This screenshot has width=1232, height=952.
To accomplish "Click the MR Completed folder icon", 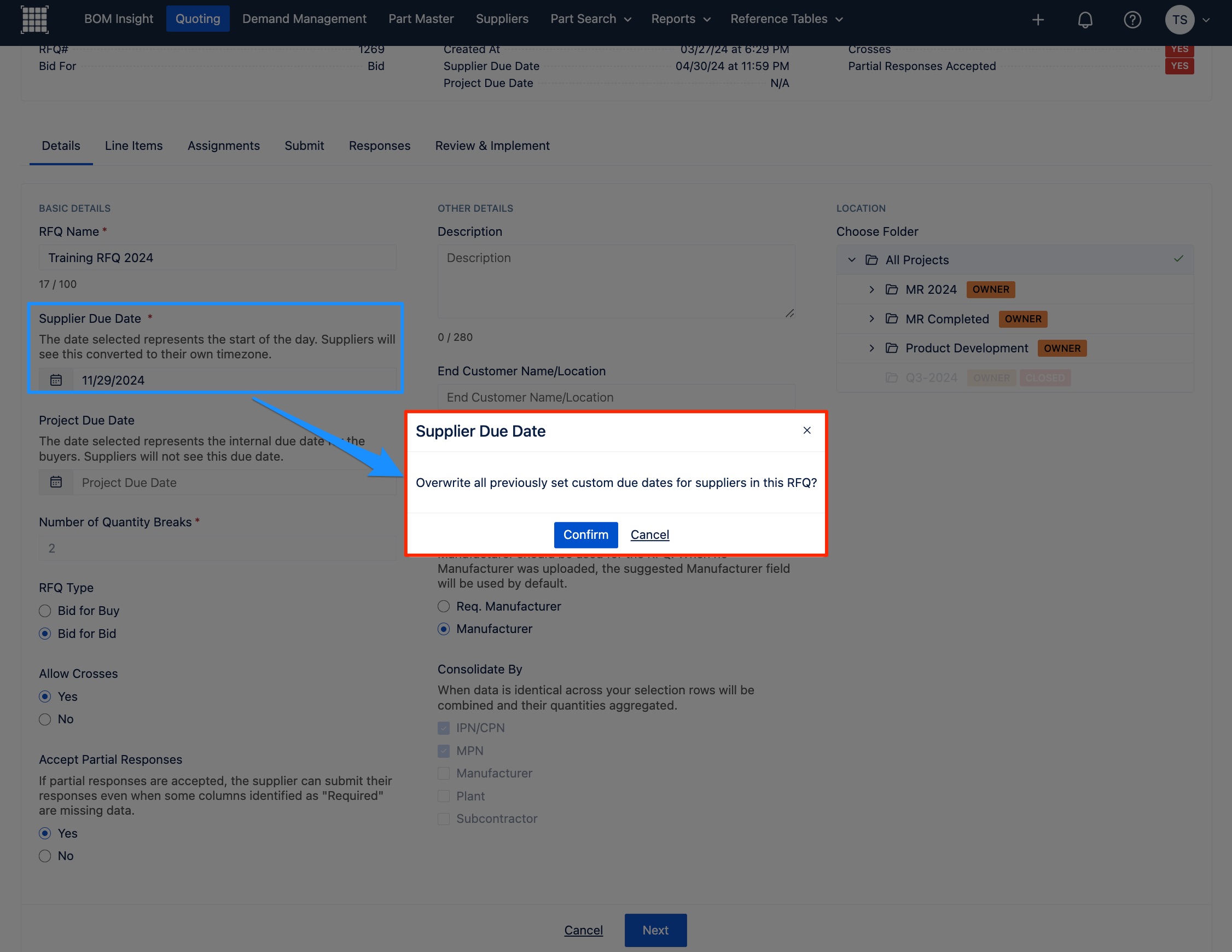I will [x=891, y=318].
